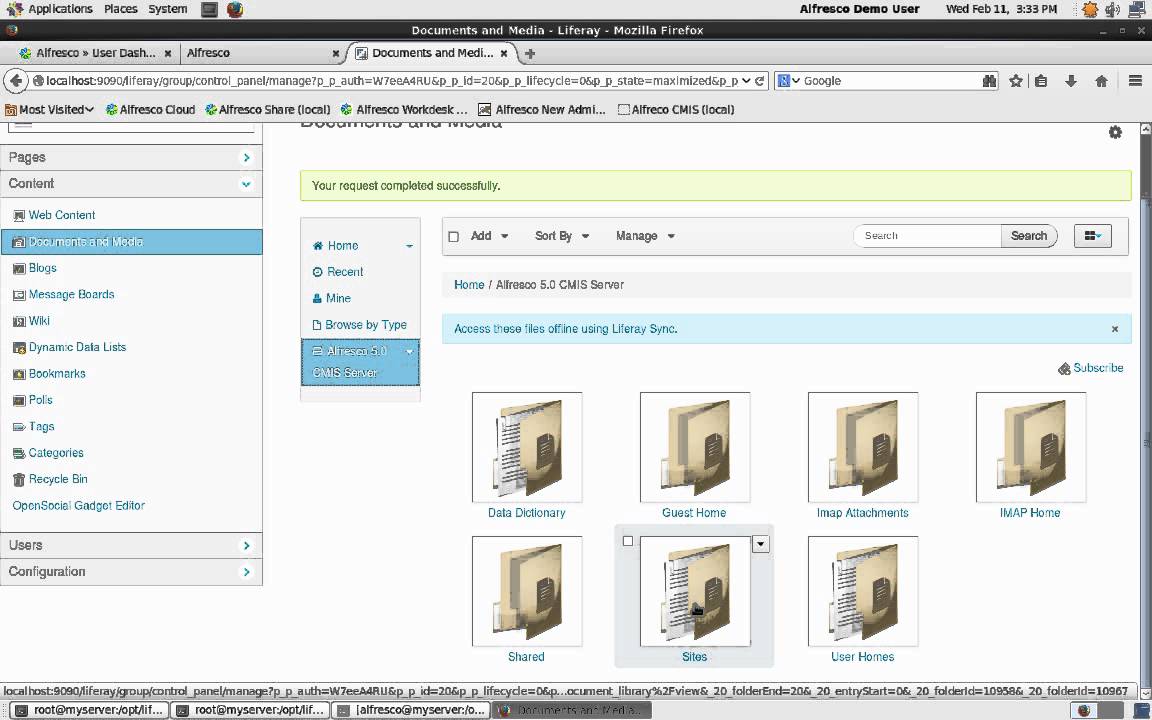This screenshot has width=1152, height=720.
Task: Check the Sites folder checkbox
Action: (627, 541)
